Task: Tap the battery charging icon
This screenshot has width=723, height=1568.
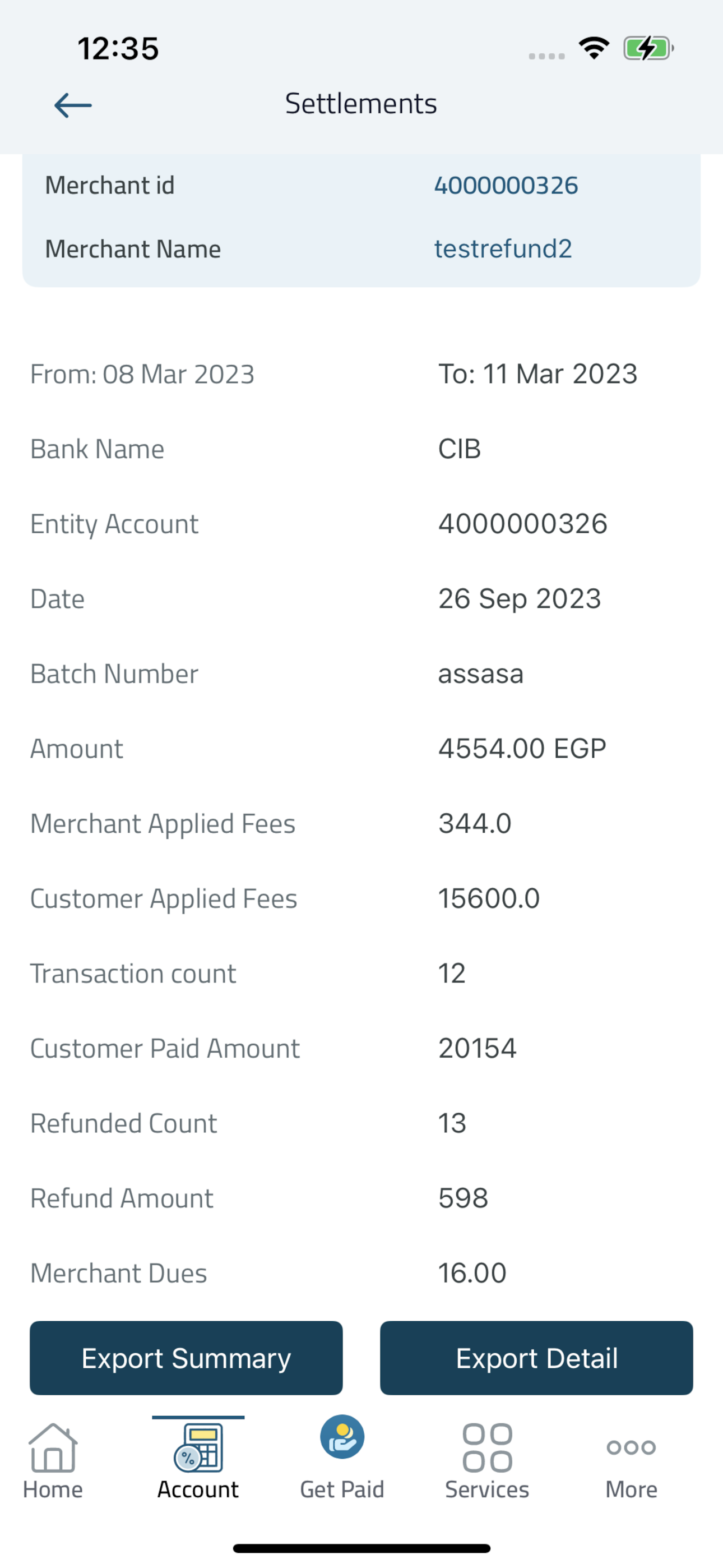Action: 648,48
